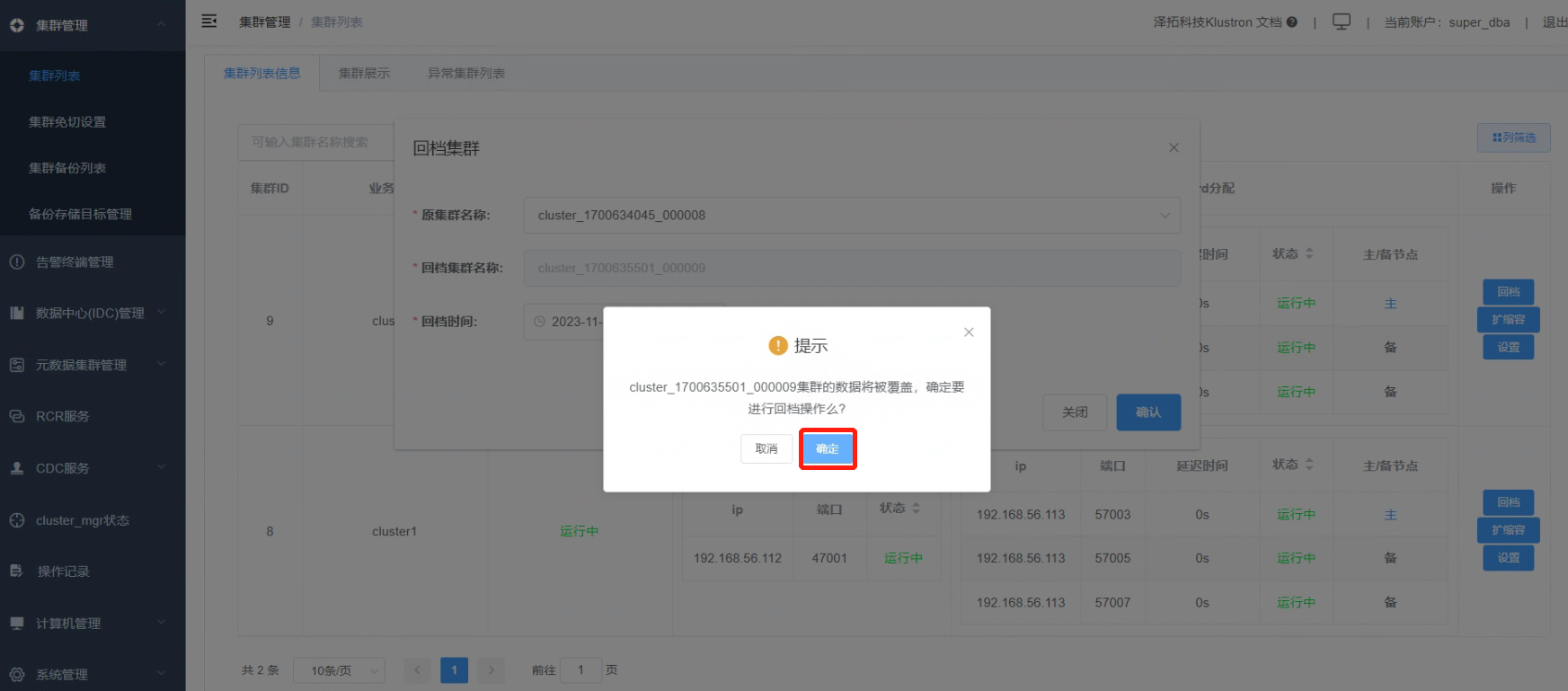The image size is (1568, 691).
Task: Expand 系统管理 sidebar menu
Action: coord(93,674)
